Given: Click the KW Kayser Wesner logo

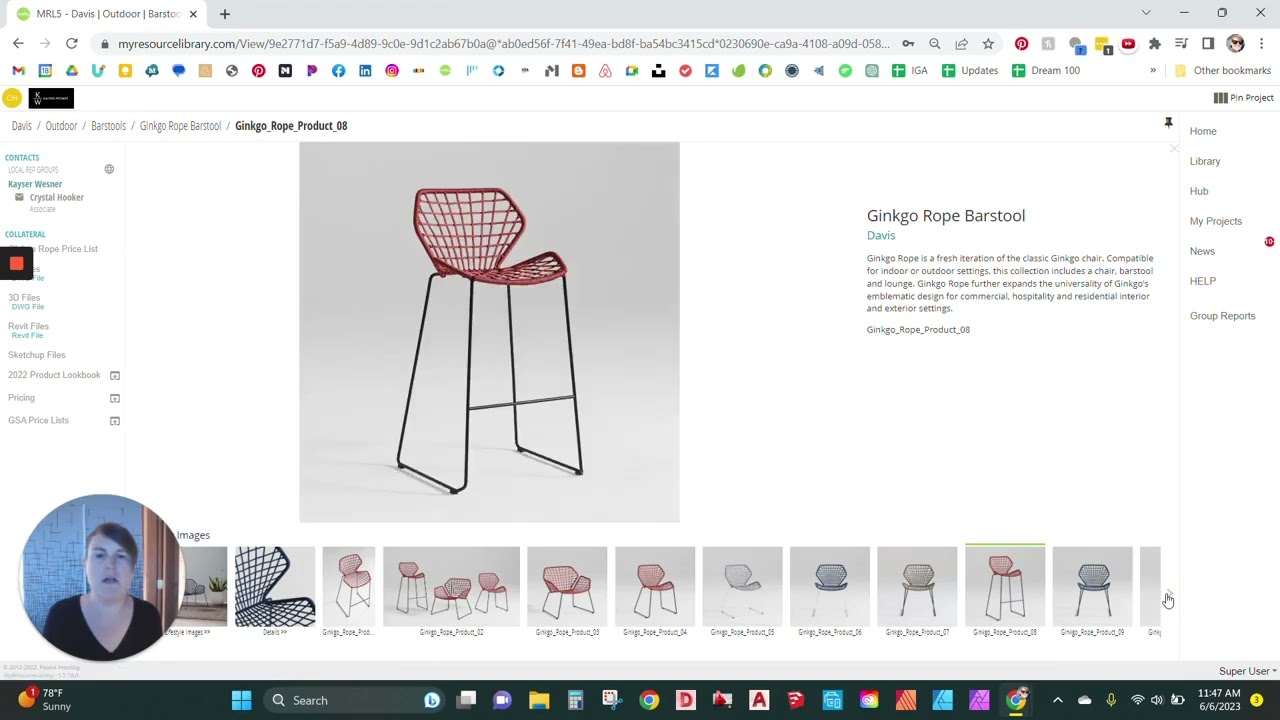Looking at the screenshot, I should [51, 98].
